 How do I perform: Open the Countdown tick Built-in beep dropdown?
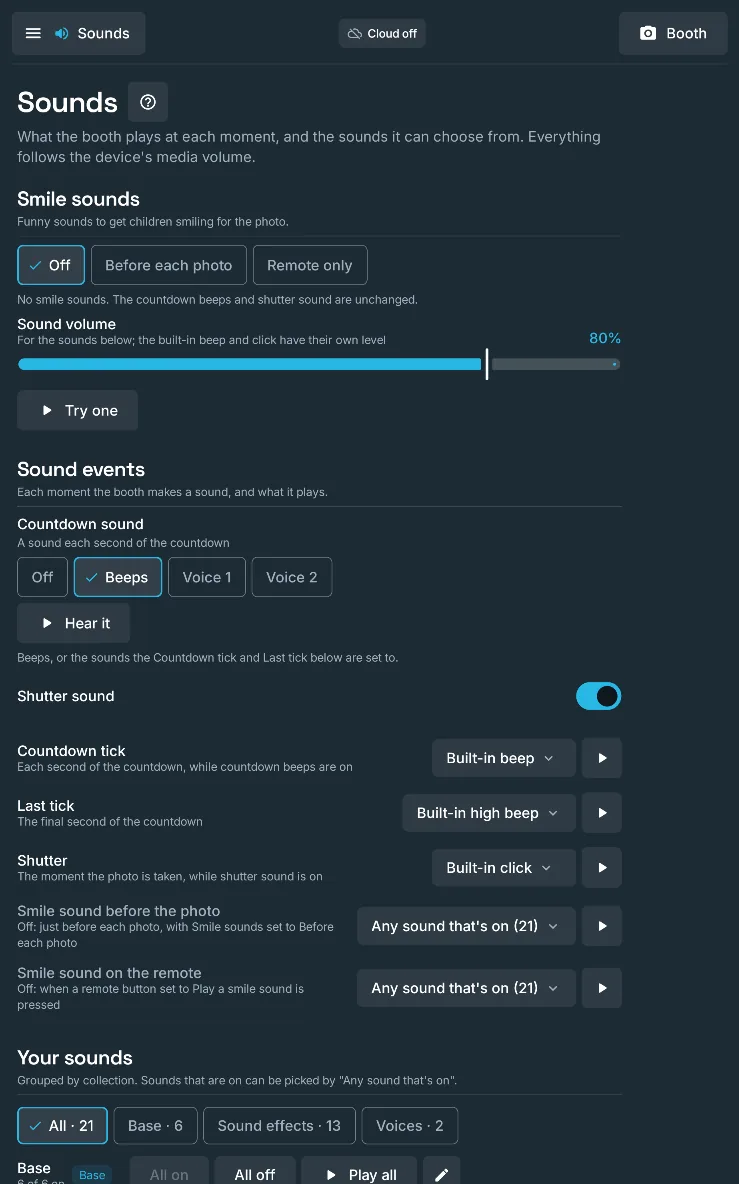(503, 758)
